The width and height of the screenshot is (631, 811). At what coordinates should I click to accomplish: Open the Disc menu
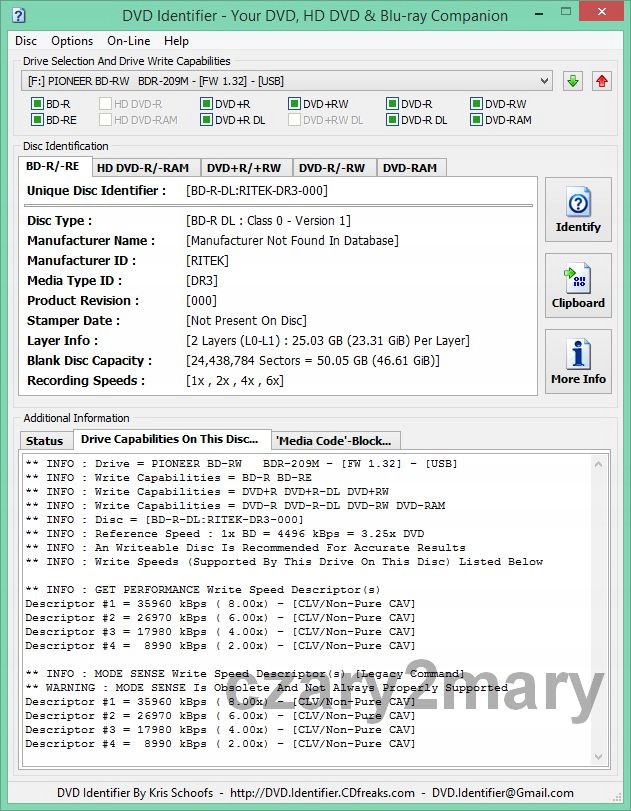26,41
